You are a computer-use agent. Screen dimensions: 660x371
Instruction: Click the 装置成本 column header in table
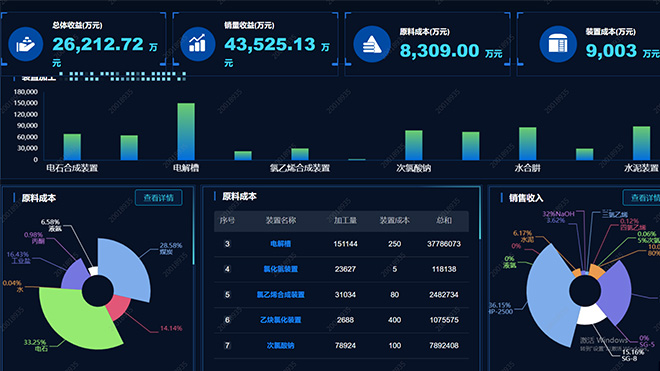click(x=394, y=220)
